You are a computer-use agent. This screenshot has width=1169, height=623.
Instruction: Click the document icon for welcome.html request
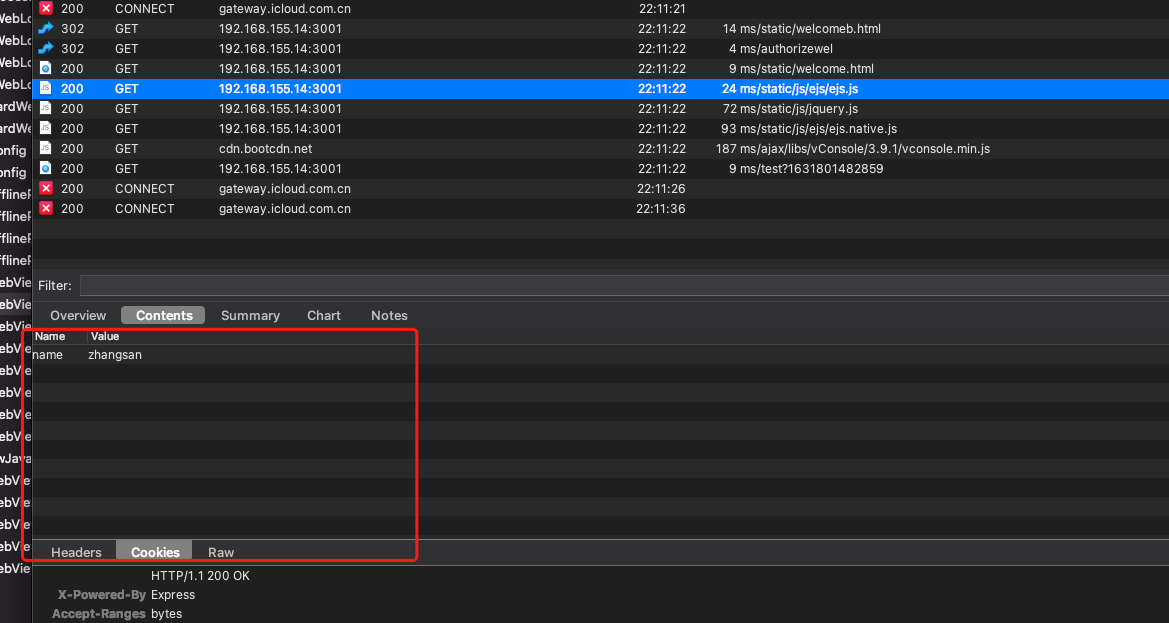[45, 68]
